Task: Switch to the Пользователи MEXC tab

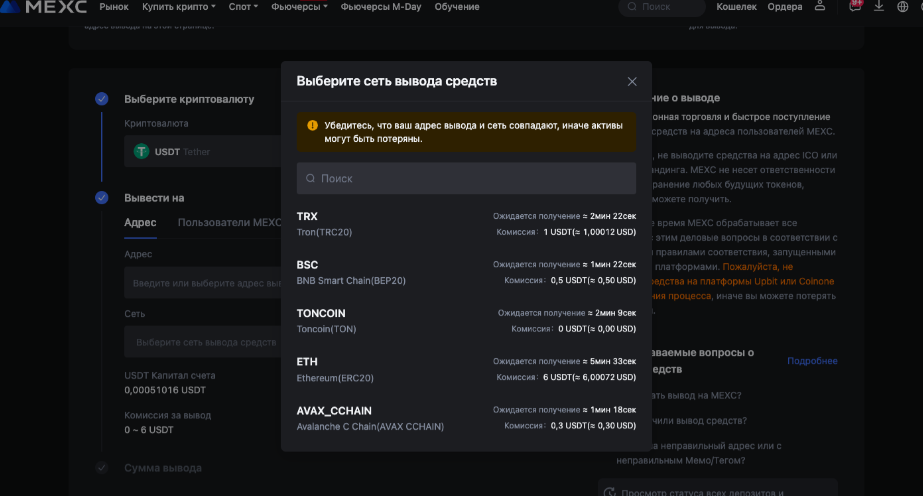Action: tap(230, 222)
